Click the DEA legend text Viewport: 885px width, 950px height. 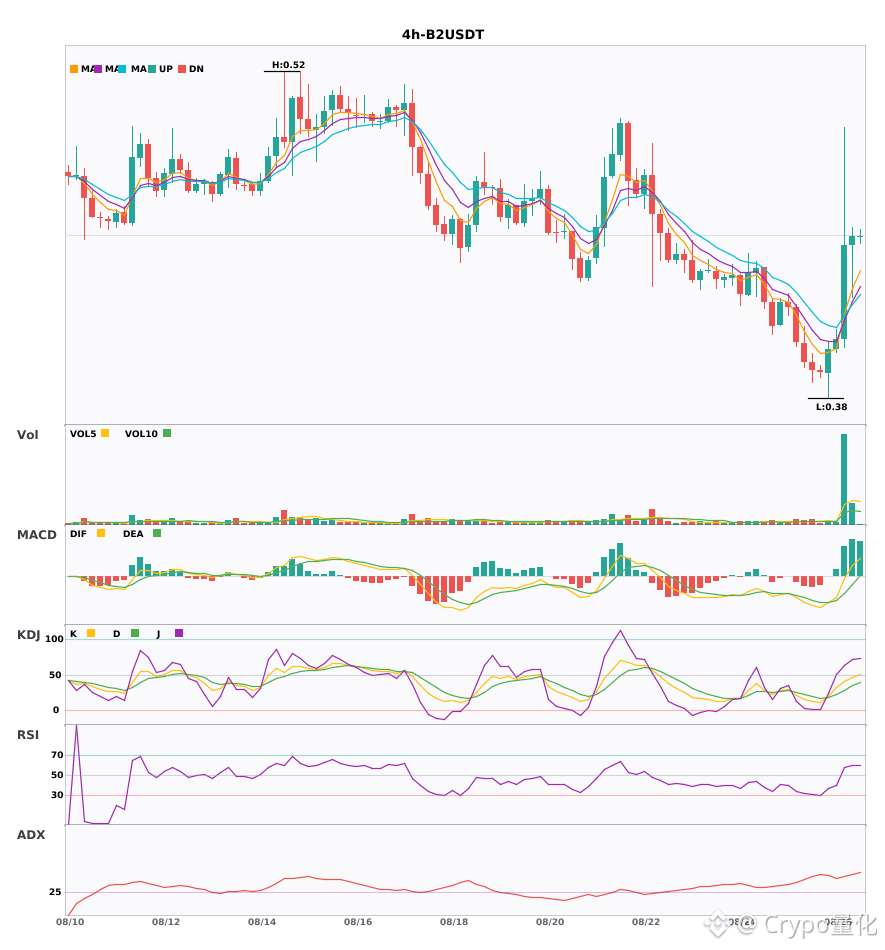[x=133, y=534]
